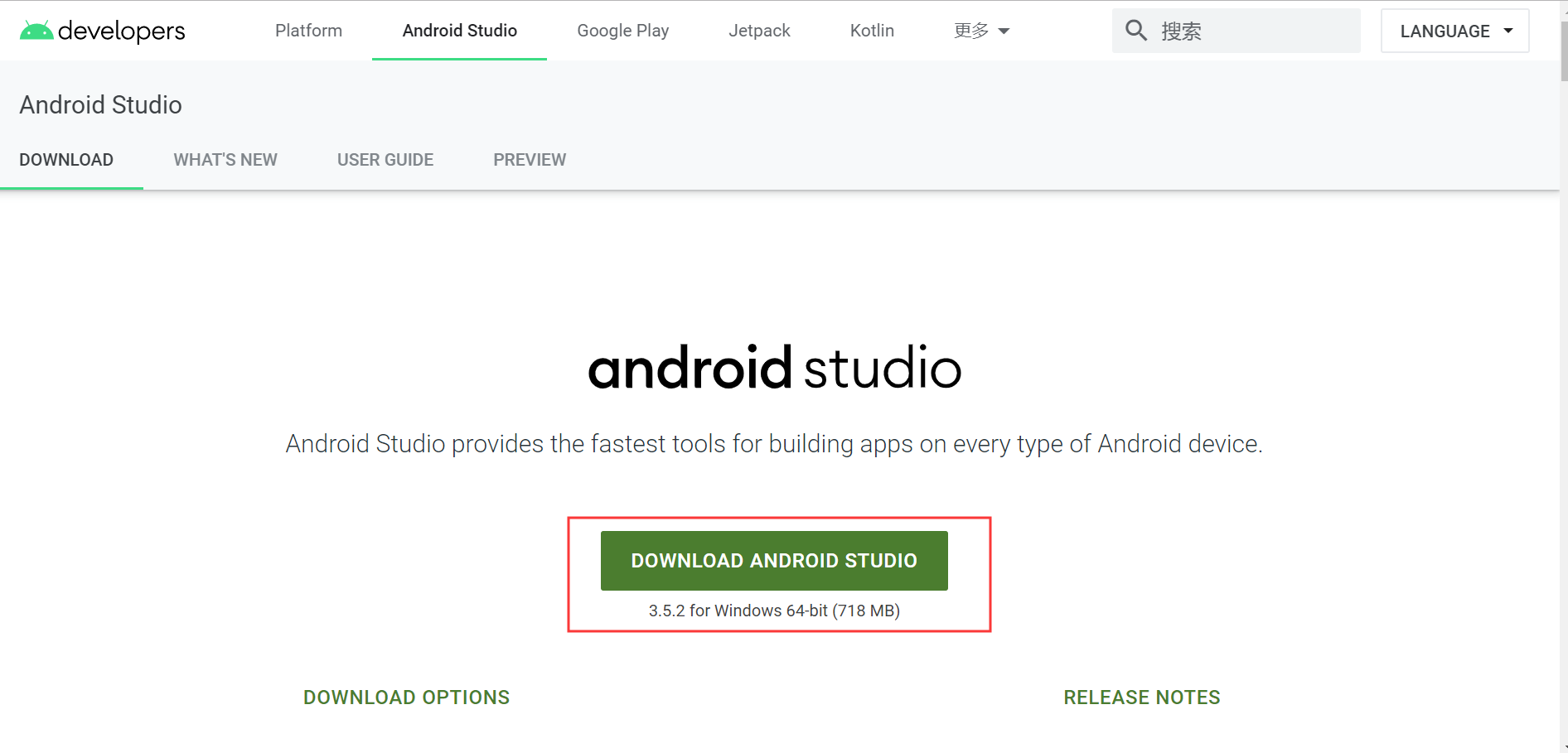This screenshot has width=1568, height=753.
Task: Open the DOWNLOAD OPTIONS link
Action: coord(406,697)
